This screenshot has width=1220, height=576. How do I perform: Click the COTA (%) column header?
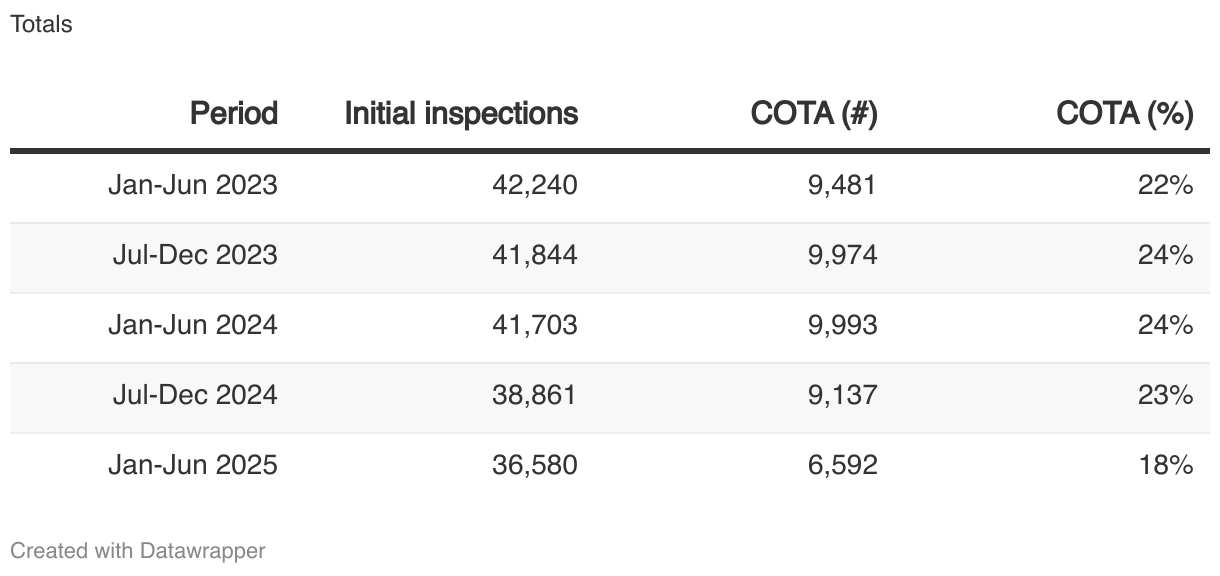tap(1125, 114)
